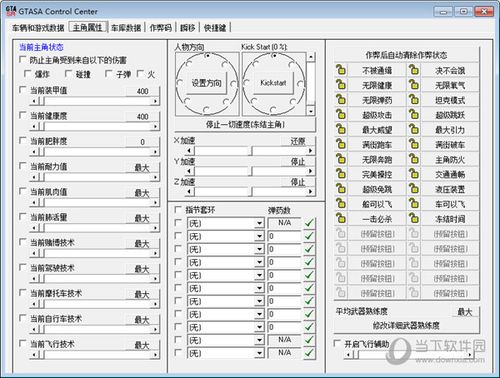This screenshot has height=378, width=500.
Task: Select the 主角属性 tab
Action: click(87, 27)
